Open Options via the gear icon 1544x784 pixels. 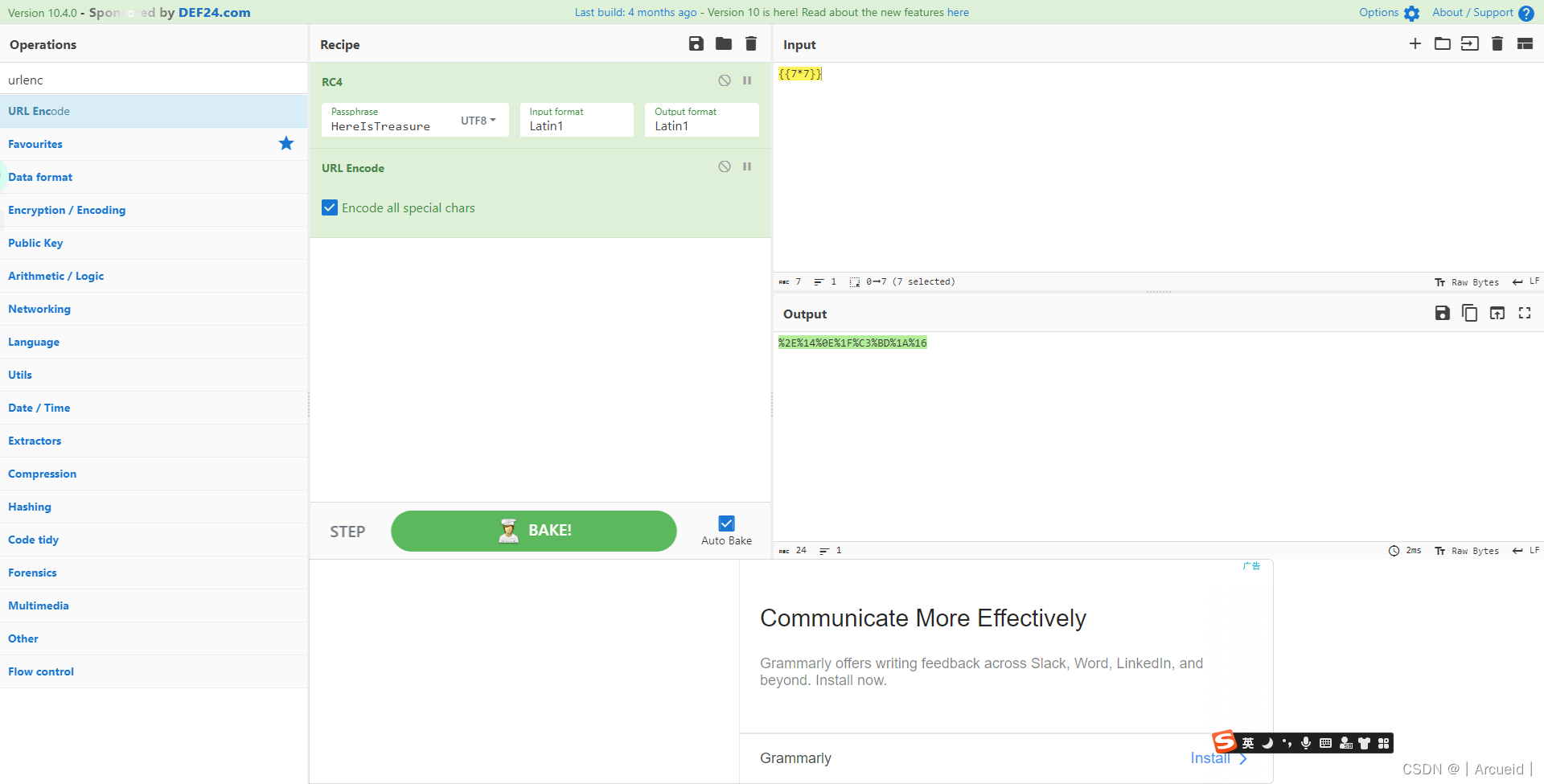click(1411, 13)
